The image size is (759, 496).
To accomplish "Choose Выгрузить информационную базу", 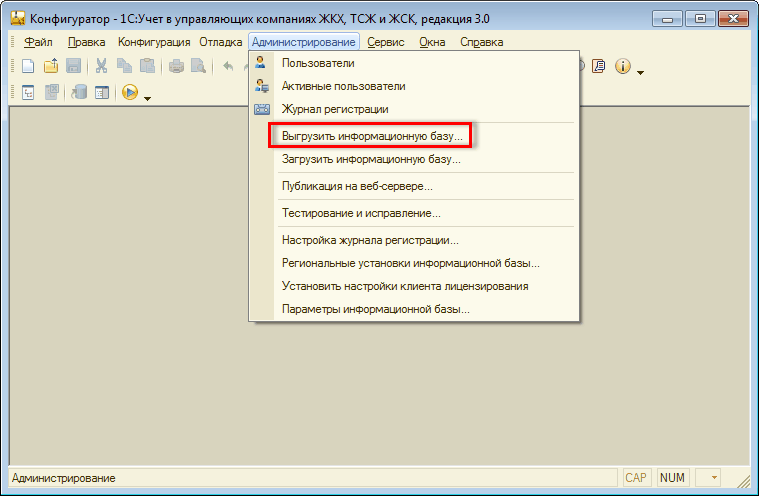I will click(x=414, y=136).
